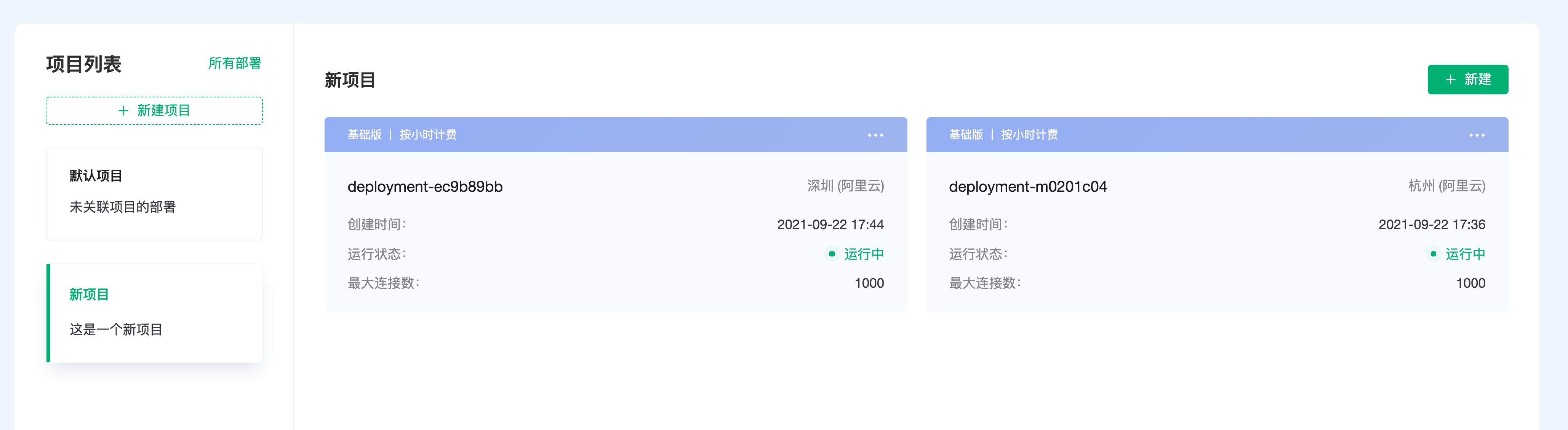
Task: Click the 未关联项目的部署 description text
Action: coord(122,207)
